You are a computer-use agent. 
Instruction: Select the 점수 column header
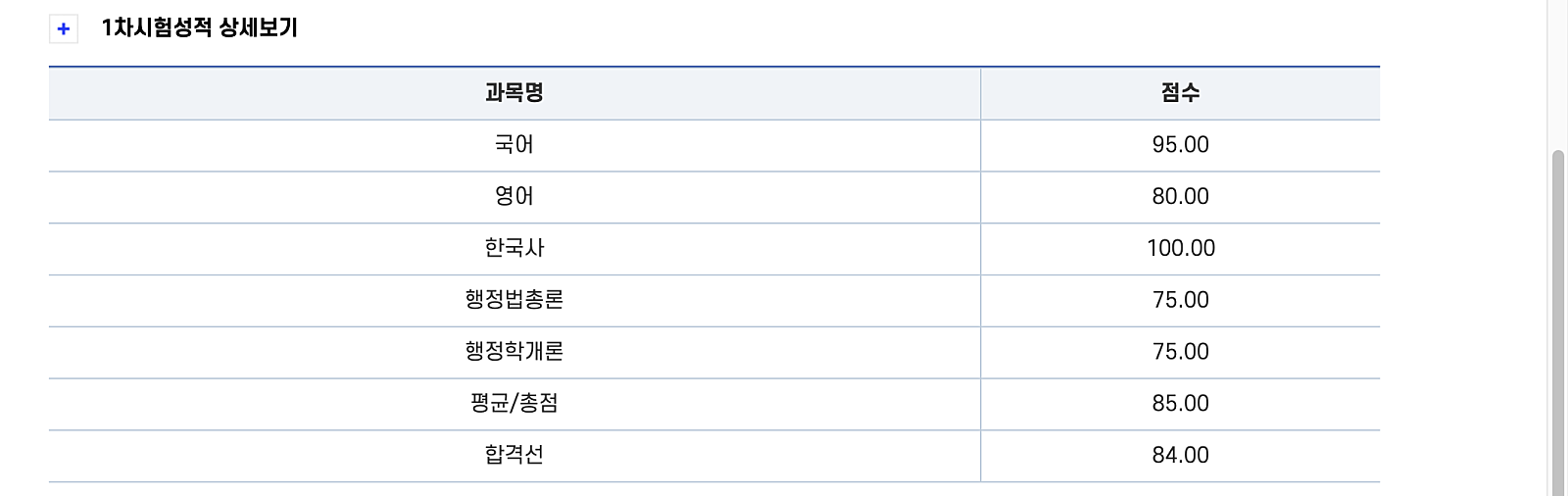pos(1180,93)
